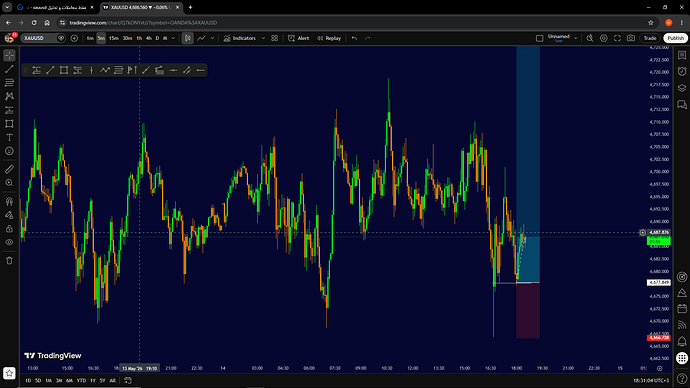The image size is (690, 388).
Task: Switch to the 15m timeframe
Action: point(114,38)
